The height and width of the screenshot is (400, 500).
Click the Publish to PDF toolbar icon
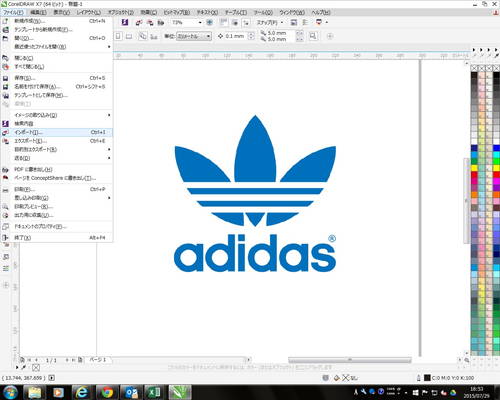click(161, 22)
